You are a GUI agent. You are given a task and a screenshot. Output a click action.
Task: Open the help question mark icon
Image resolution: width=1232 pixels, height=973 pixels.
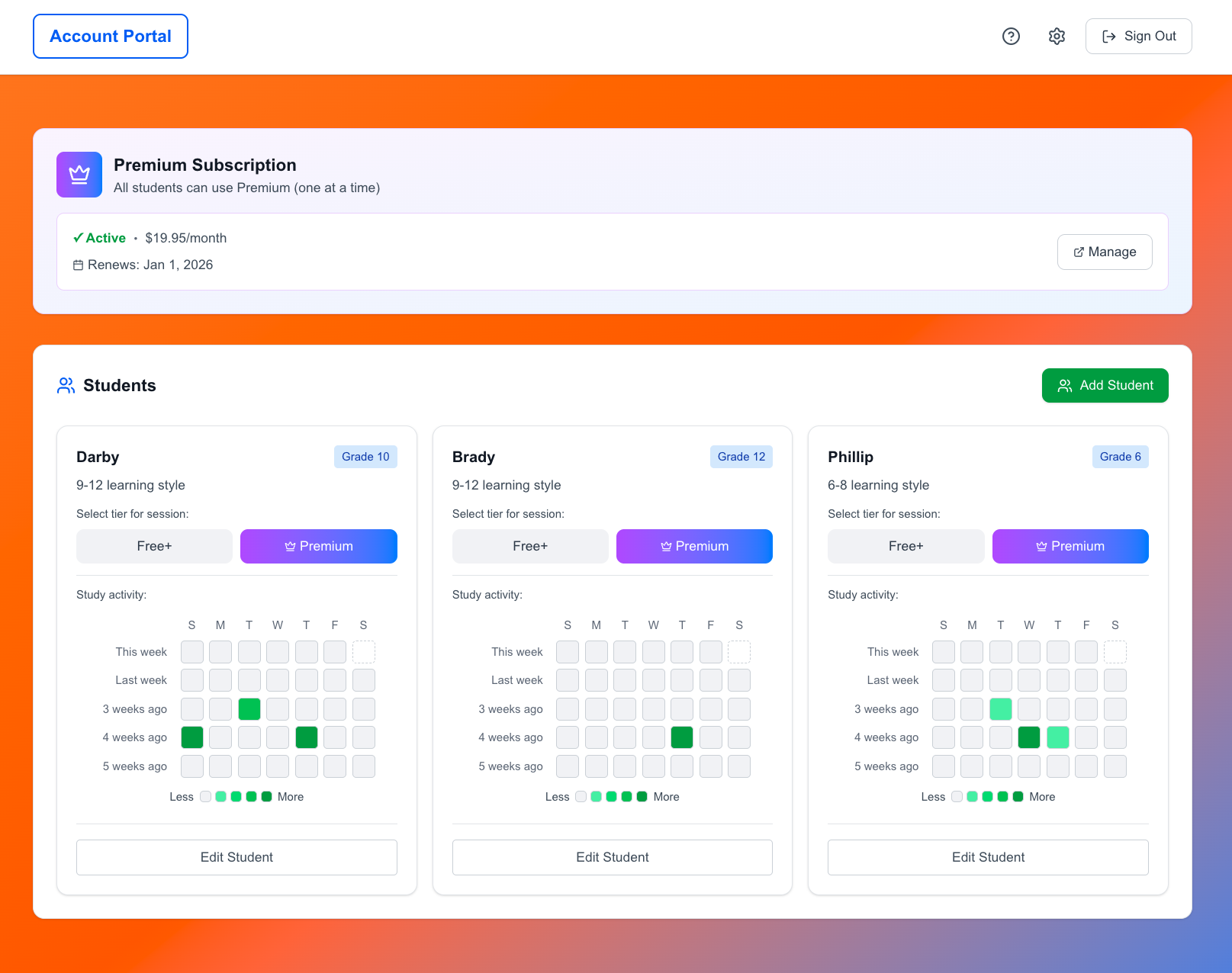click(x=1011, y=36)
